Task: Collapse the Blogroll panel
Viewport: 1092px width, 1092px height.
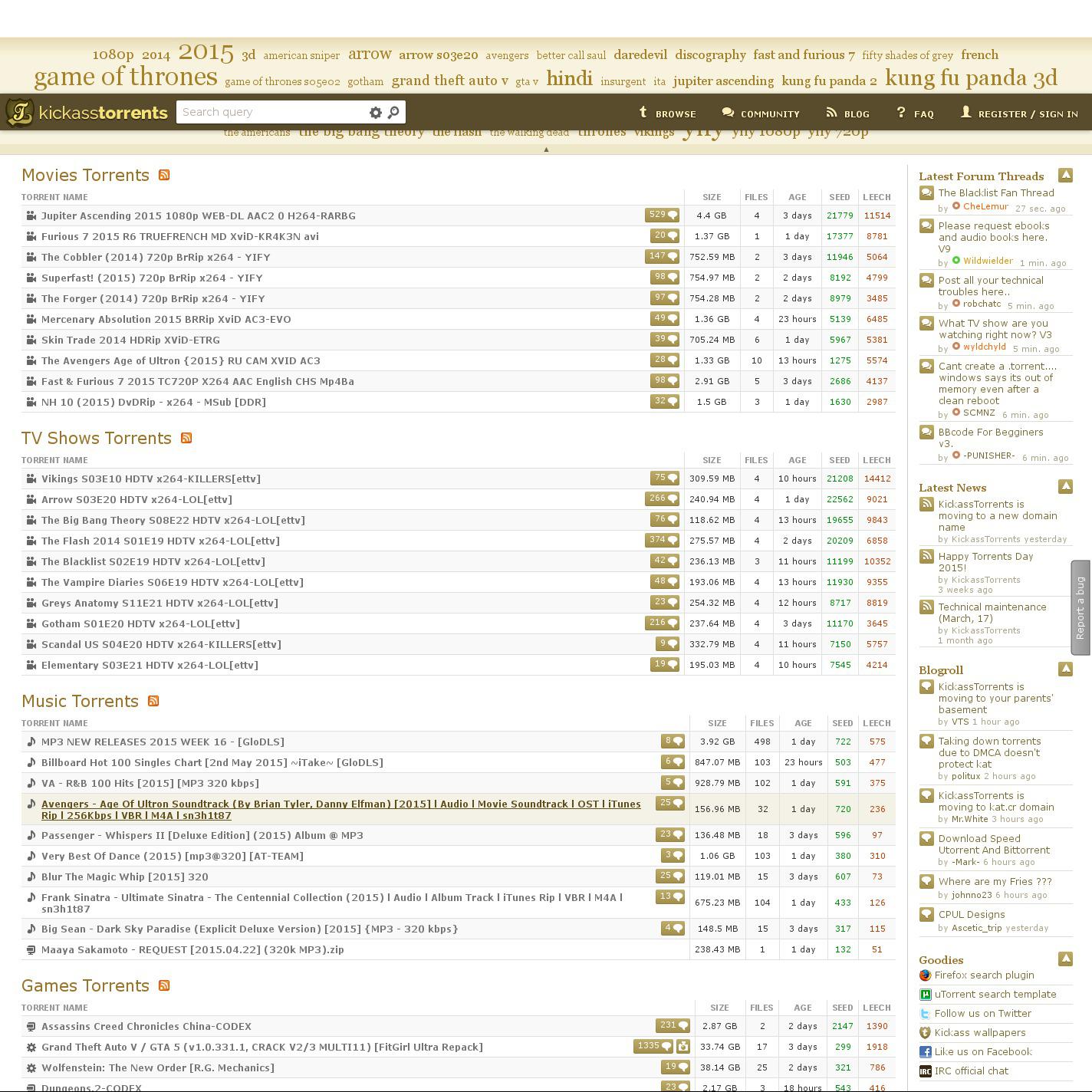Action: point(1065,669)
